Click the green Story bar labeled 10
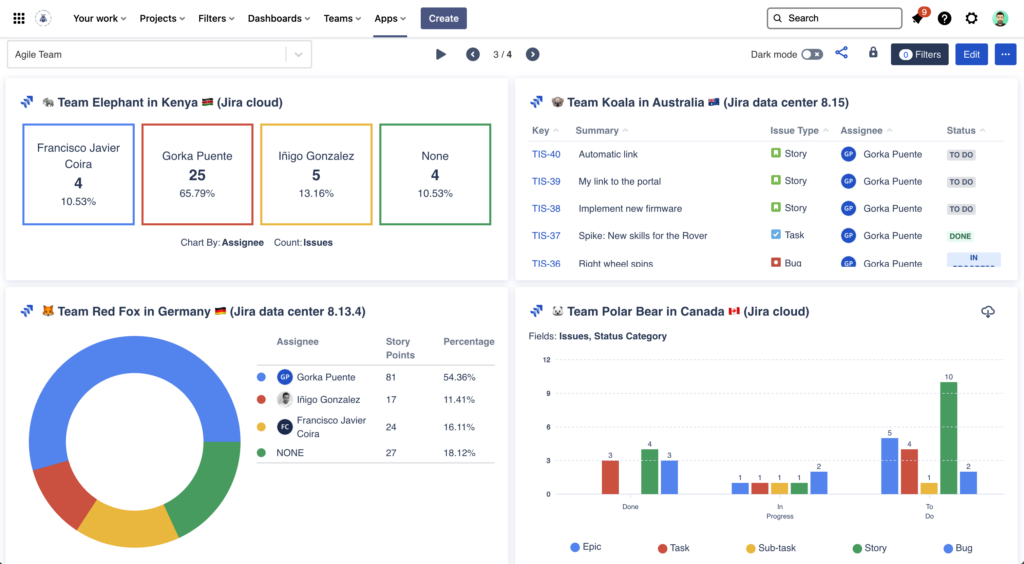Screen dimensions: 1024x564 (948, 438)
